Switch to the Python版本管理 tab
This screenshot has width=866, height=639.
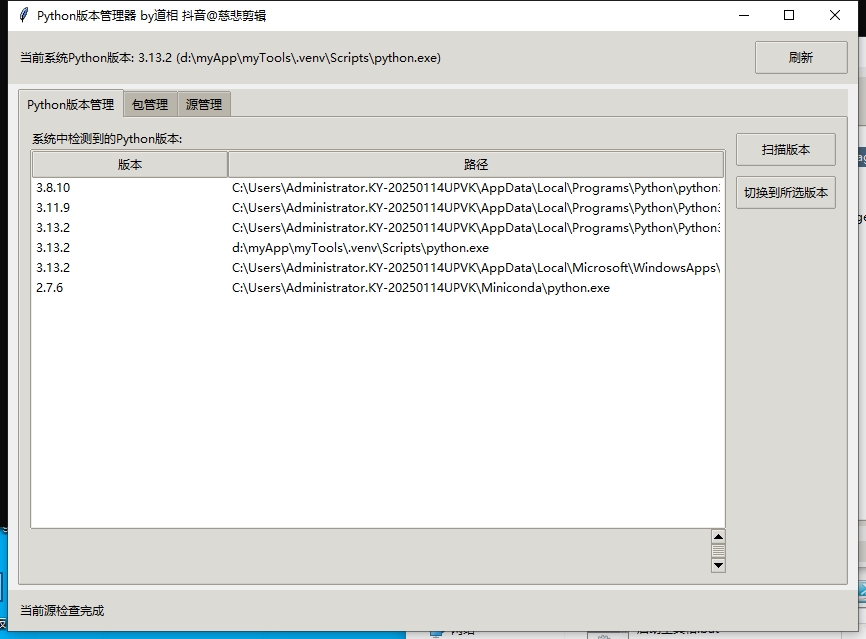coord(71,104)
